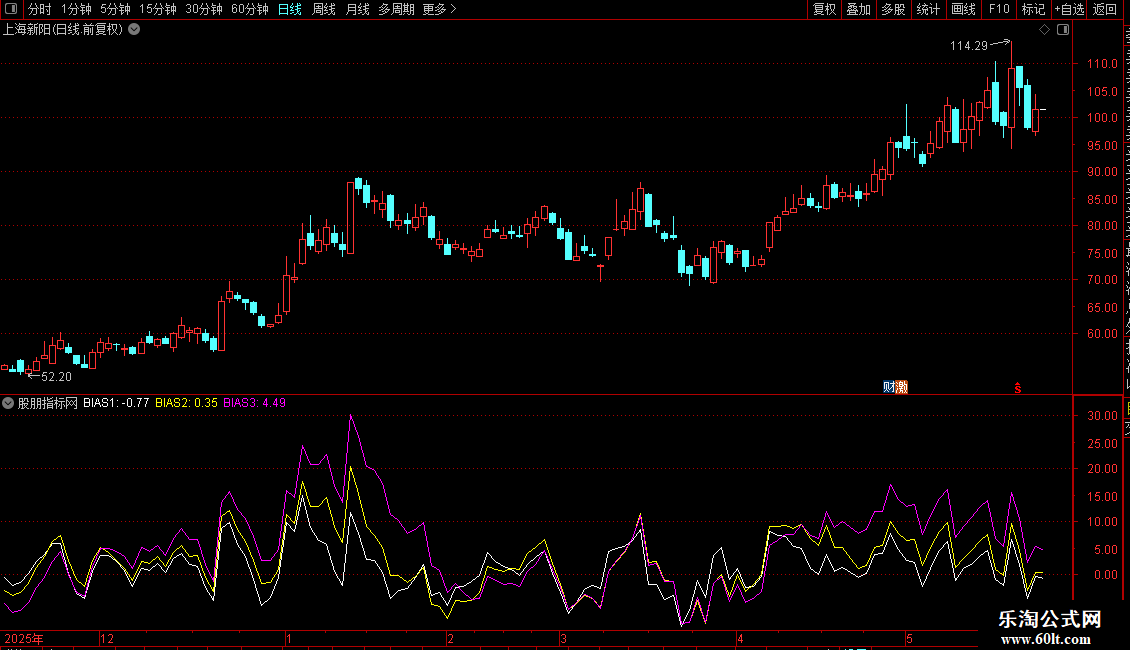Click the yellow BIAS2: 0.35 label
Screen dimensions: 1130x650
187,403
